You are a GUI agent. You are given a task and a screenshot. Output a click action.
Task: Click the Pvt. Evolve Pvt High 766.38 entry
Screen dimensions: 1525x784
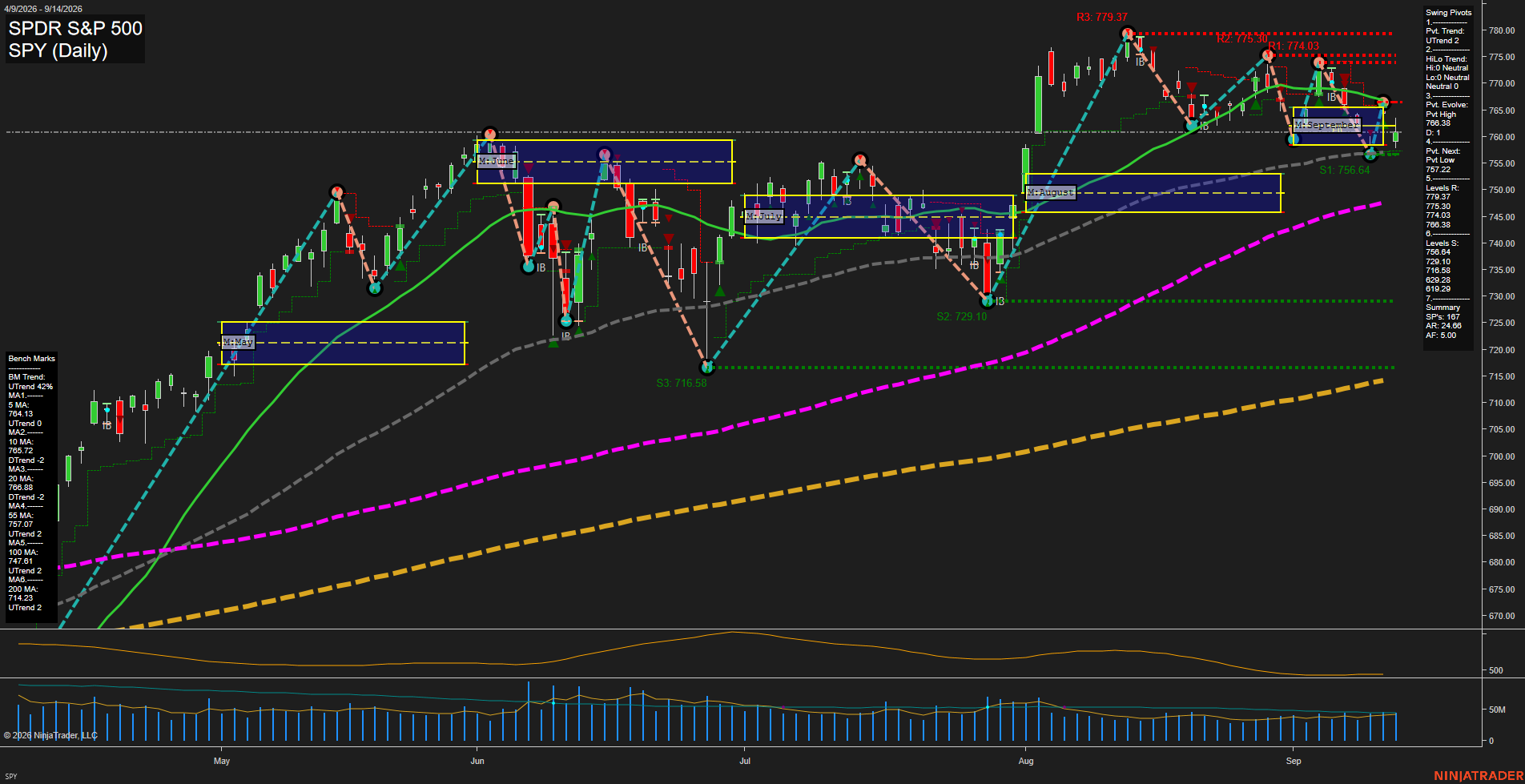(x=1447, y=115)
